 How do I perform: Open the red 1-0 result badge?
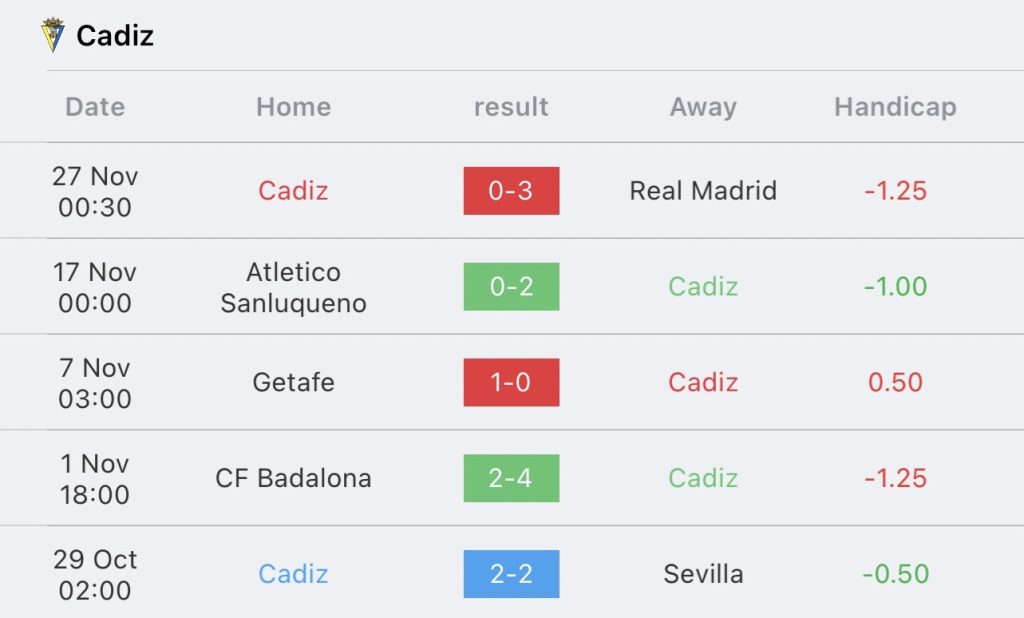511,382
